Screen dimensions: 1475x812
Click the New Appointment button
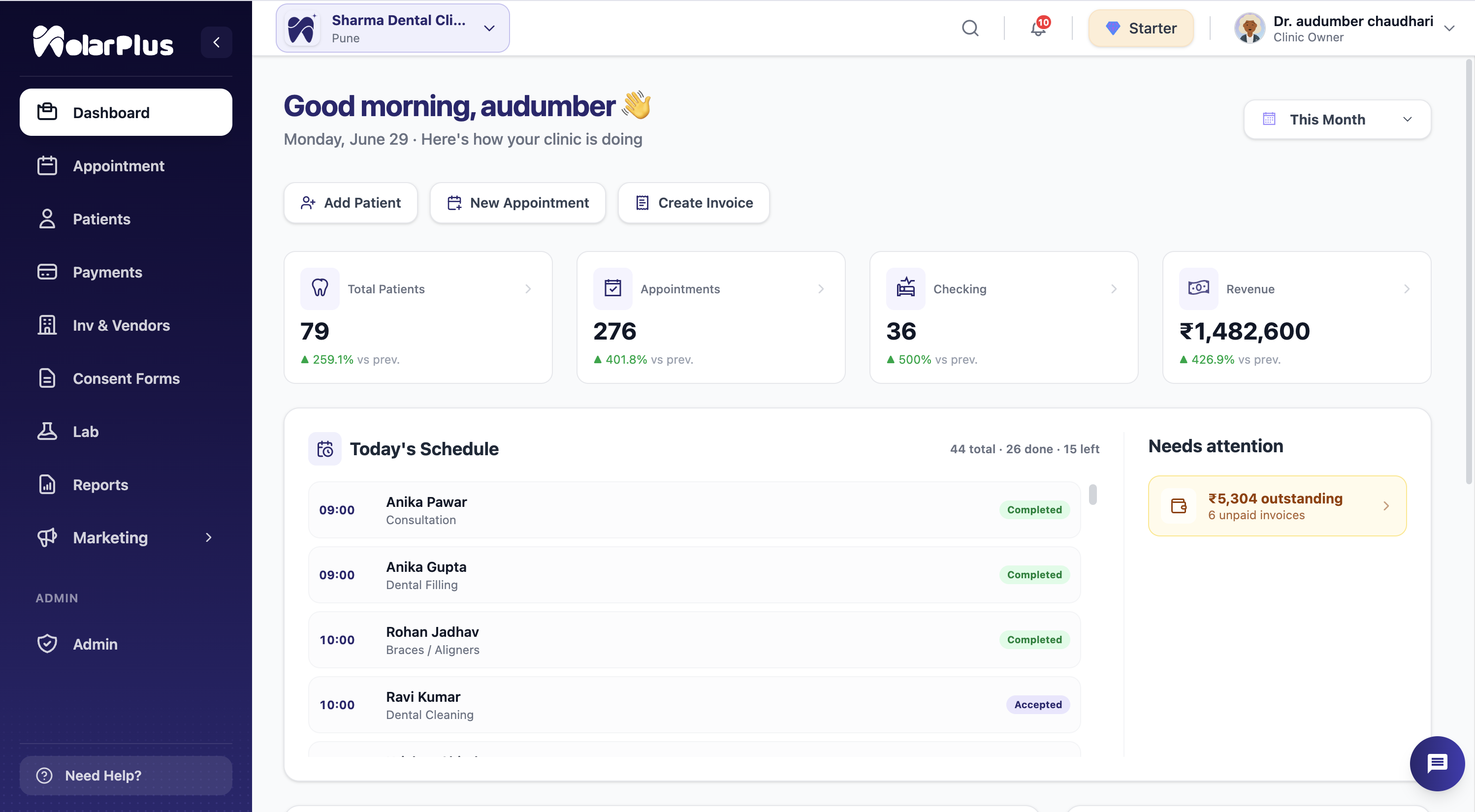(x=517, y=203)
